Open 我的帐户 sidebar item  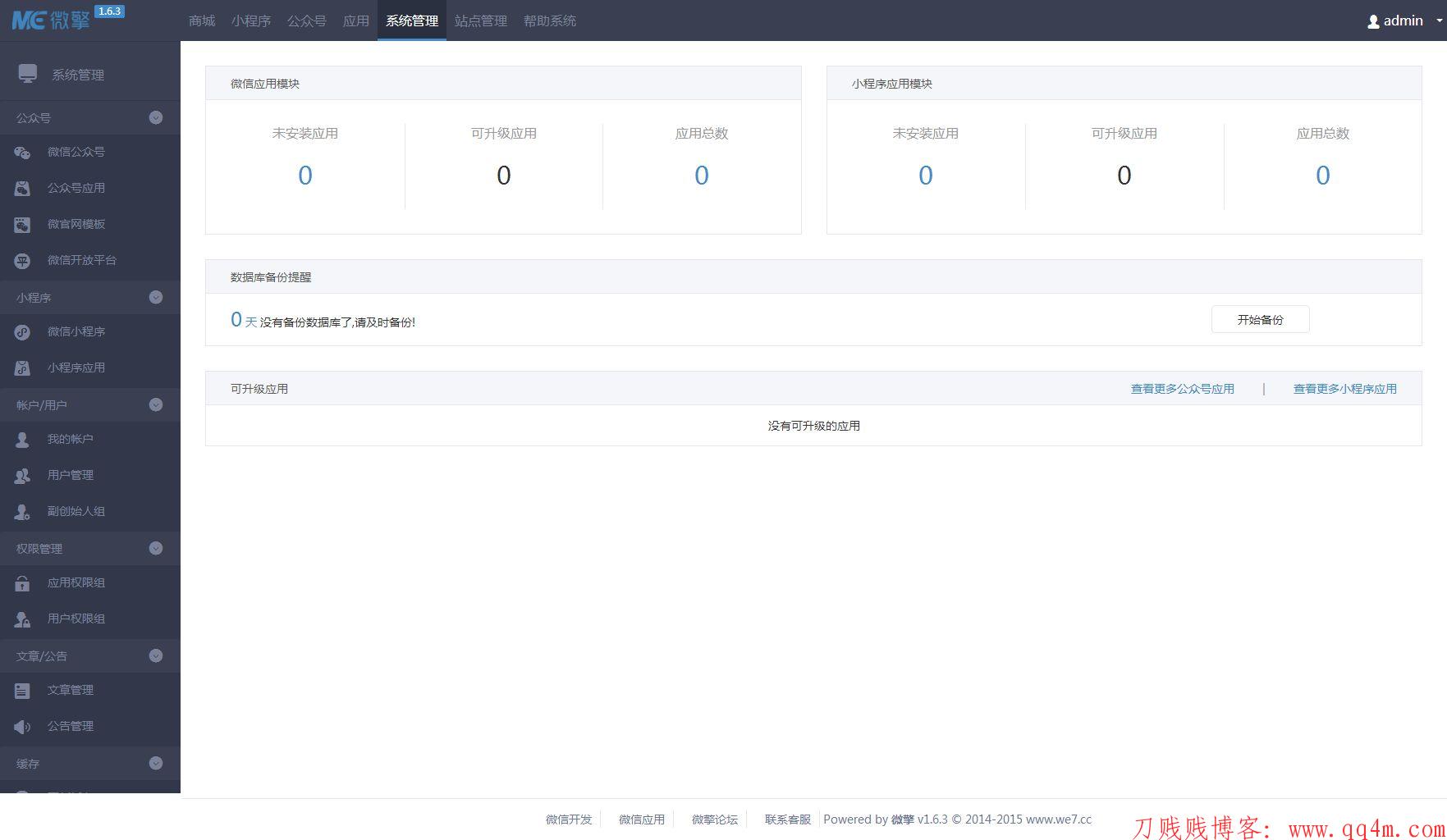(90, 440)
